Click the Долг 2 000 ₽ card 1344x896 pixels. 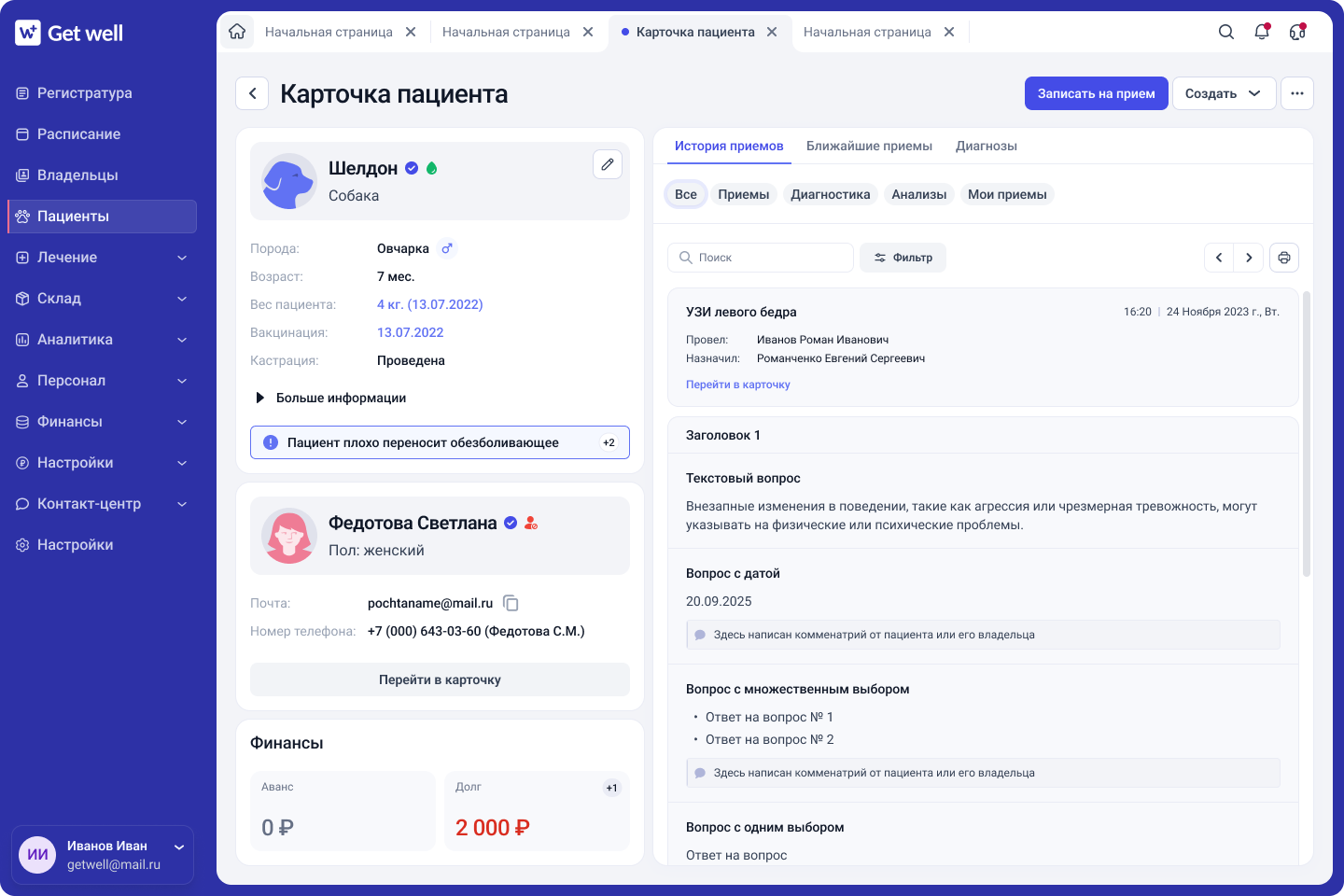click(x=537, y=811)
